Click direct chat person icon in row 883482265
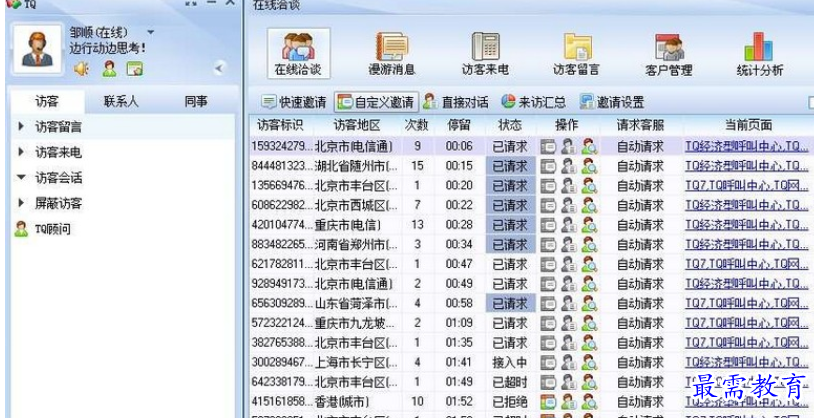Image resolution: width=814 pixels, height=418 pixels. point(569,245)
